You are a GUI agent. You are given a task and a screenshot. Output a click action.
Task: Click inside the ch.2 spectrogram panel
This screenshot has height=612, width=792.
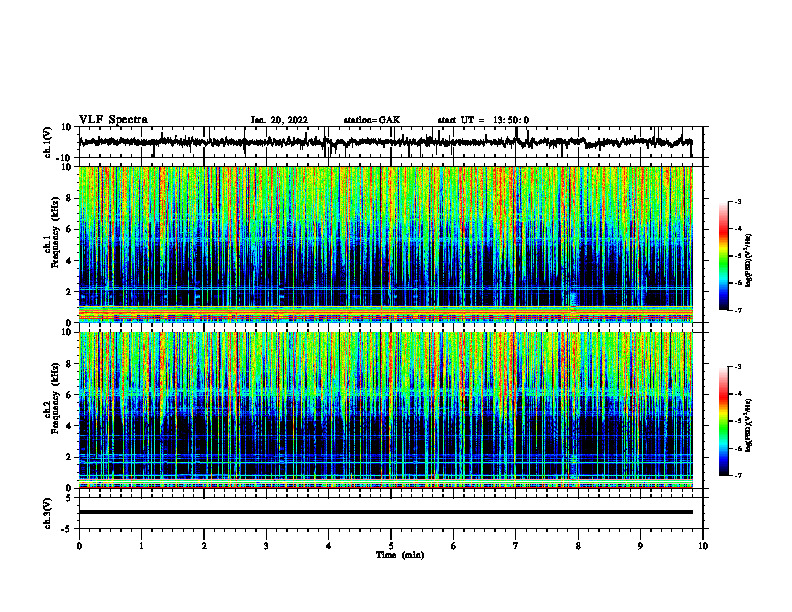tap(386, 410)
